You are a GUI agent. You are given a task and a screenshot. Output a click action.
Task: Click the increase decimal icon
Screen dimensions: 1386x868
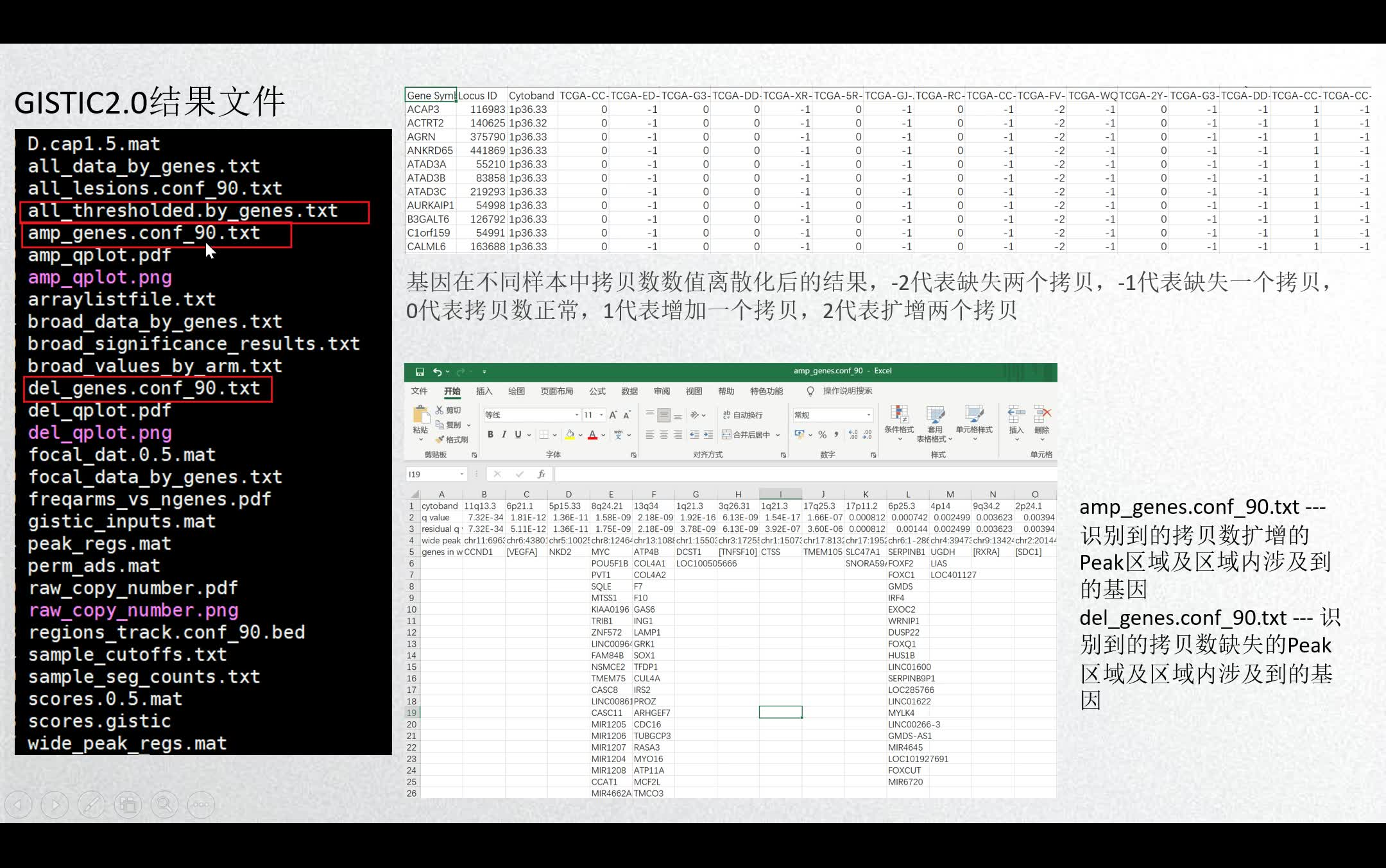[853, 435]
